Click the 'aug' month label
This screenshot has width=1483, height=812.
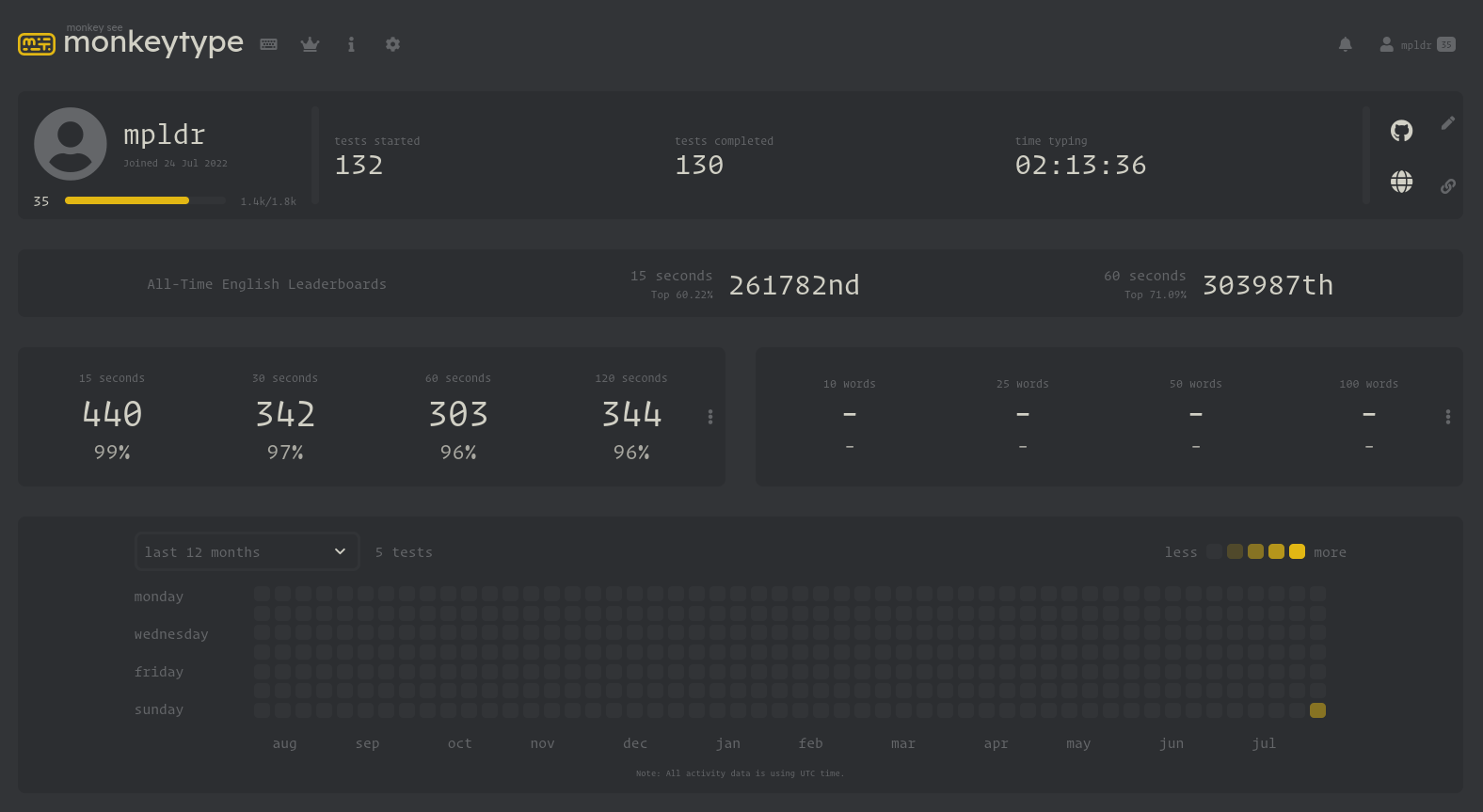coord(284,743)
